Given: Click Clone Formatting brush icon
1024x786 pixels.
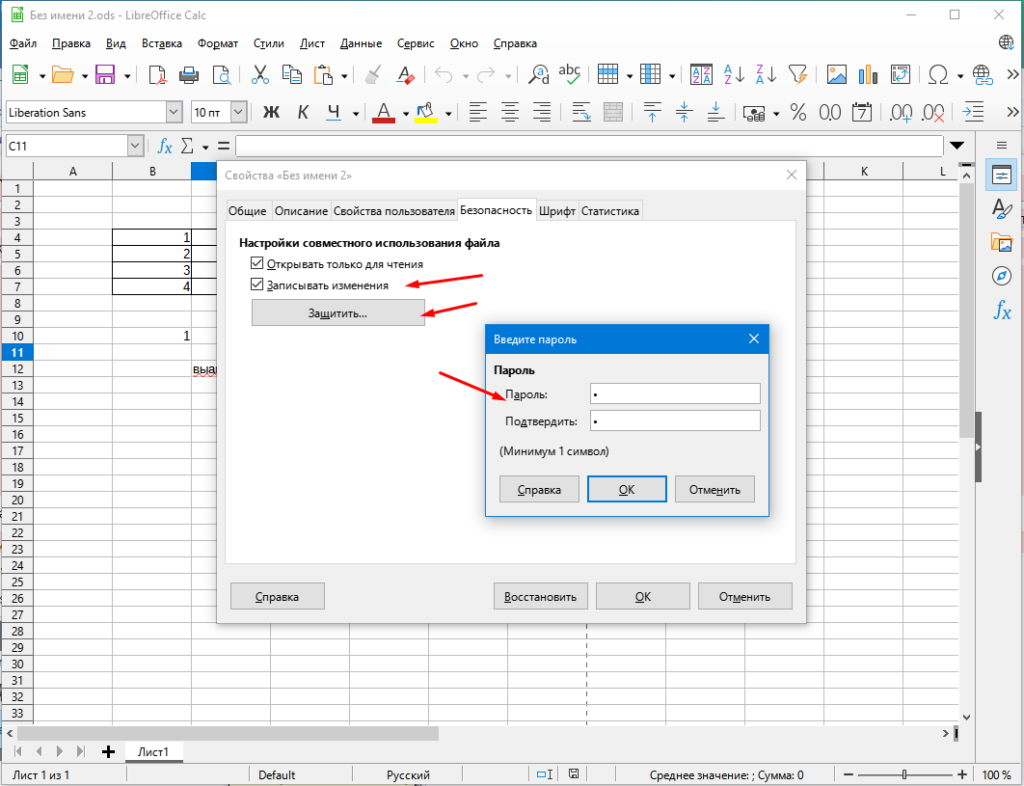Looking at the screenshot, I should 373,74.
